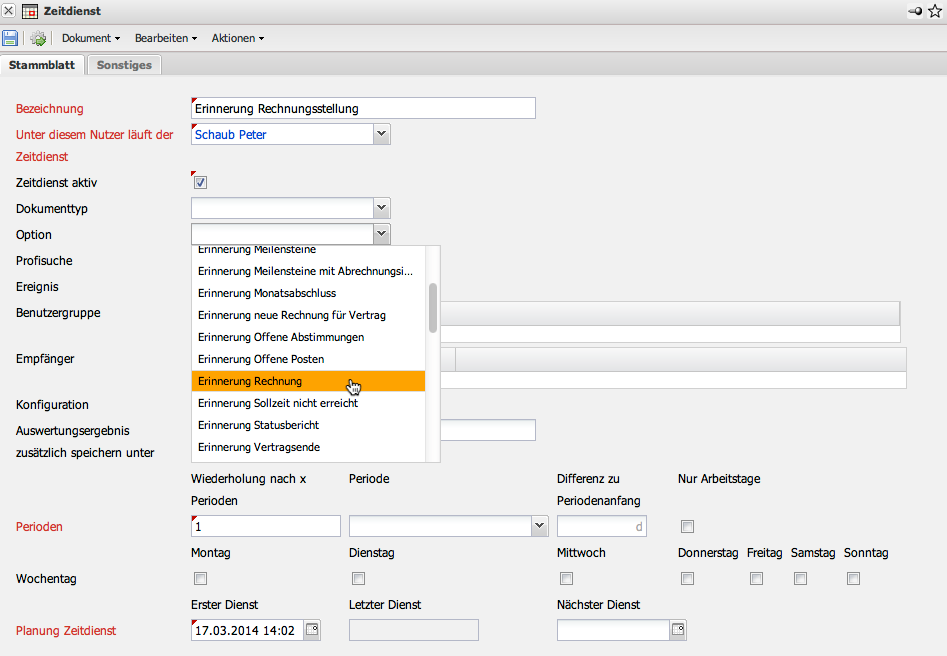Enable the Nur Arbeitstage checkbox
Screen dimensions: 947x656
tap(687, 527)
